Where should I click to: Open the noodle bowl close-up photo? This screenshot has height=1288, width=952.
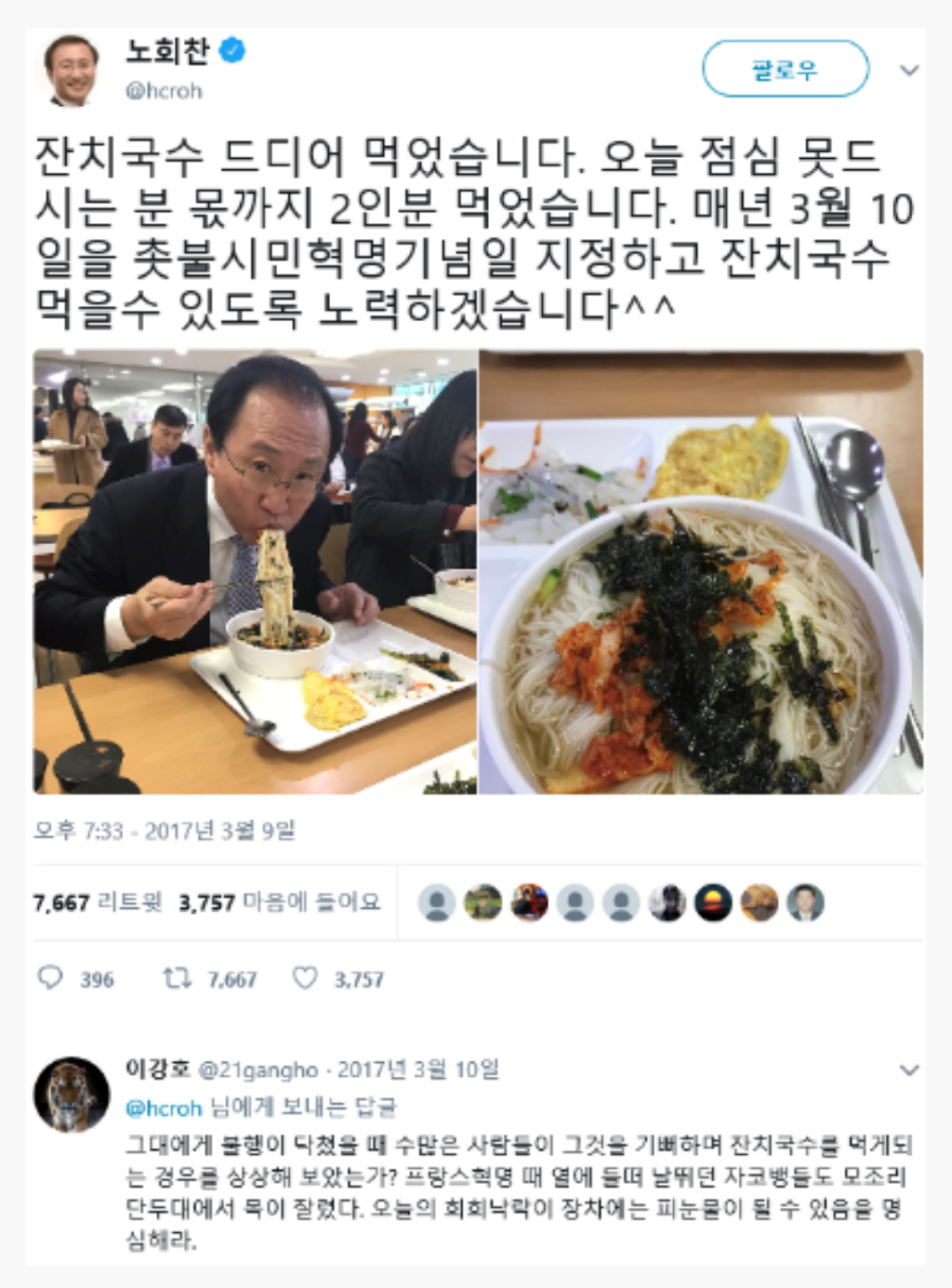coord(701,572)
